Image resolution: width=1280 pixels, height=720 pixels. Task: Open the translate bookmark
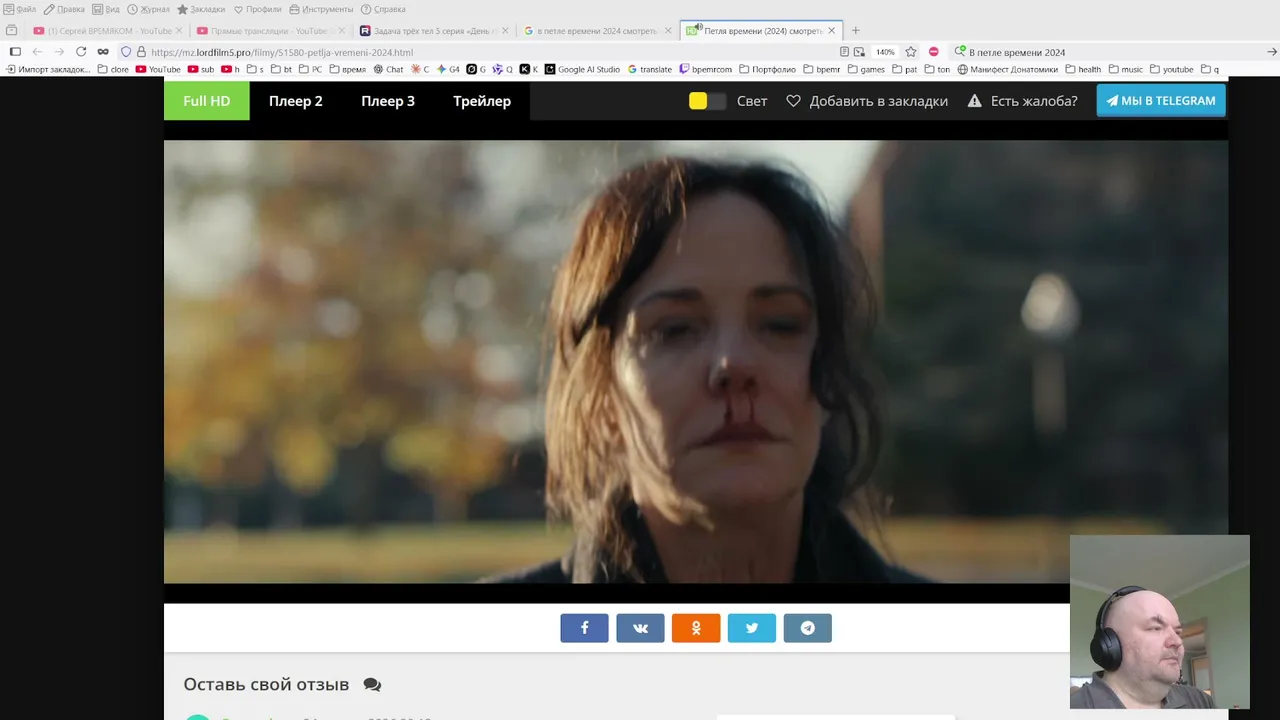(650, 70)
